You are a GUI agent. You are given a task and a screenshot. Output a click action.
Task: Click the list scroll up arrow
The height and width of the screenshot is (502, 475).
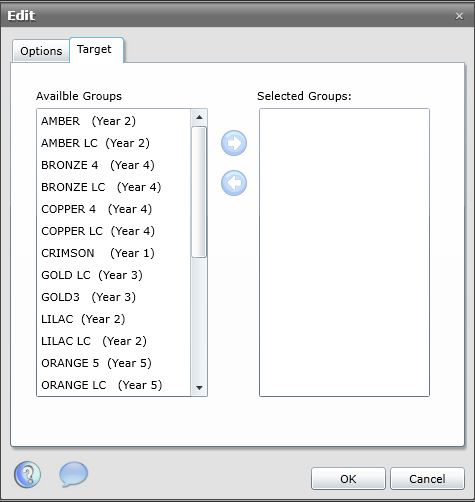pos(199,117)
